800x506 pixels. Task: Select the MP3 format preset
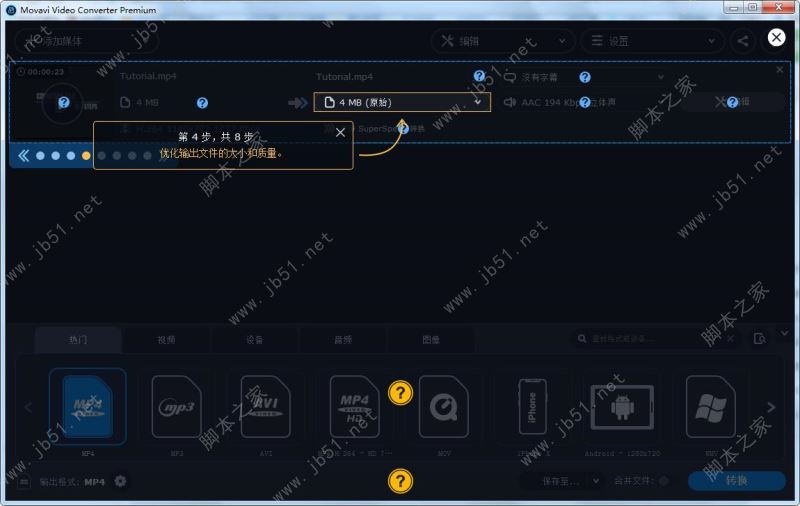177,407
